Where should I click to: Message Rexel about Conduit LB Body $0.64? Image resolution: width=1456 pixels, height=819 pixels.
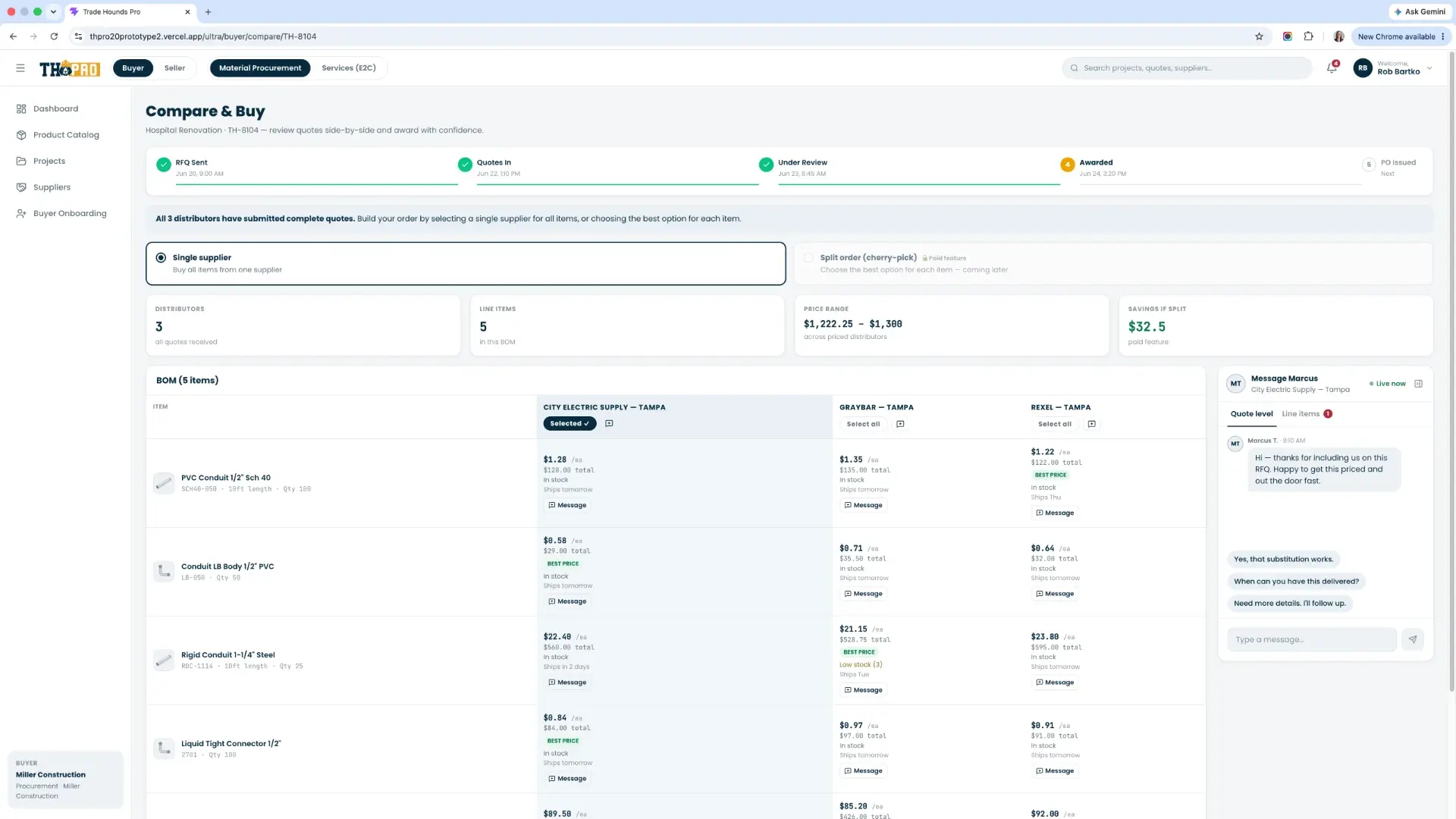(x=1055, y=595)
